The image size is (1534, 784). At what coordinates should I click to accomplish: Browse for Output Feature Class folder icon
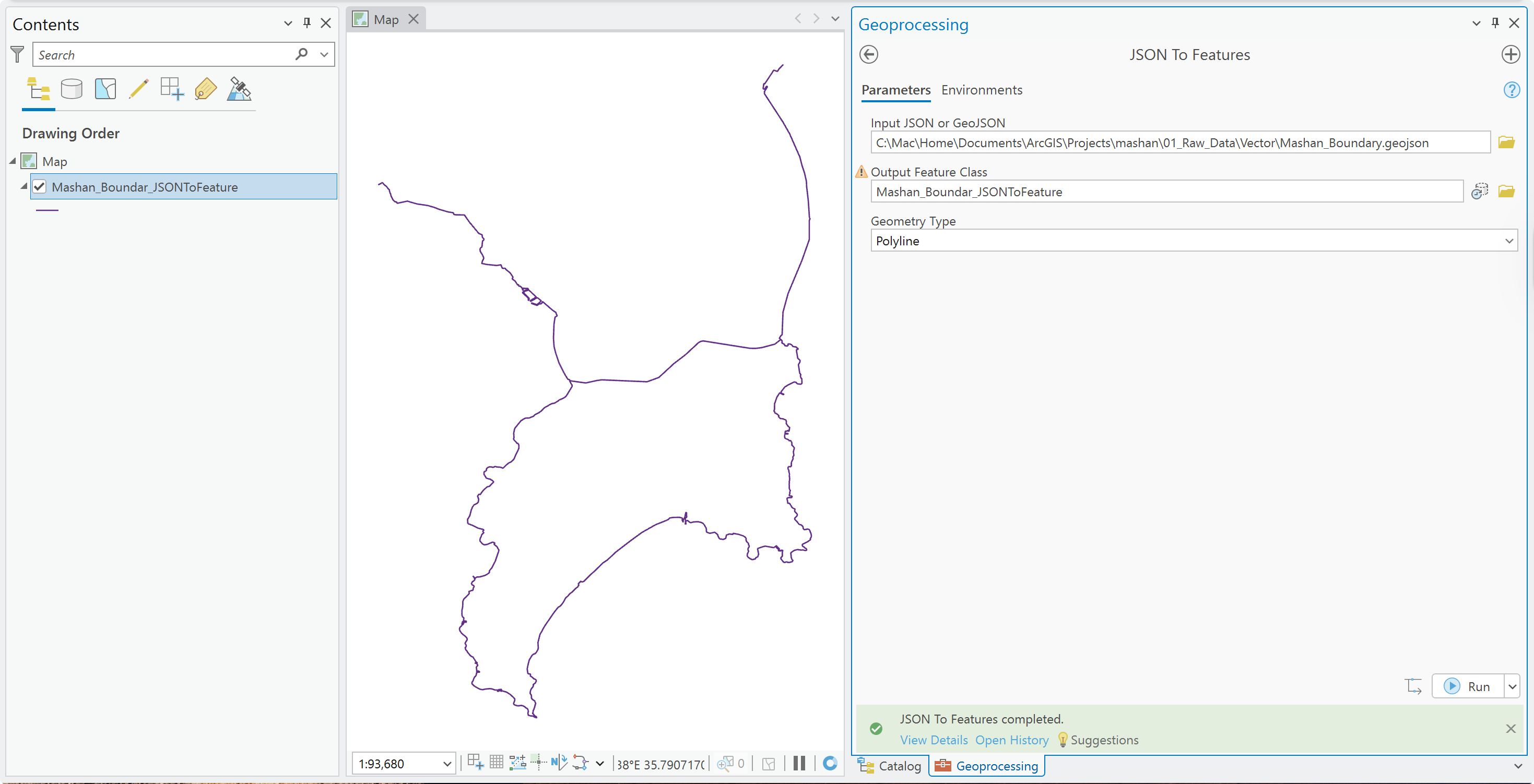(1506, 191)
